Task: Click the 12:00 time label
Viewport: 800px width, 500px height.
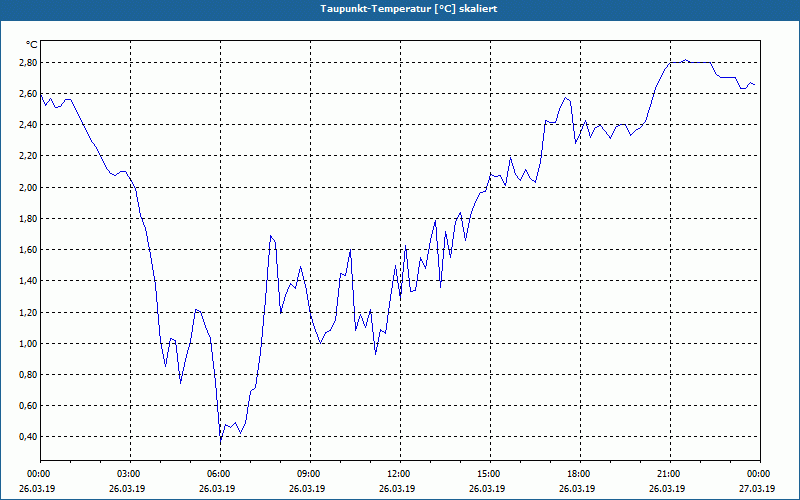Action: point(398,474)
